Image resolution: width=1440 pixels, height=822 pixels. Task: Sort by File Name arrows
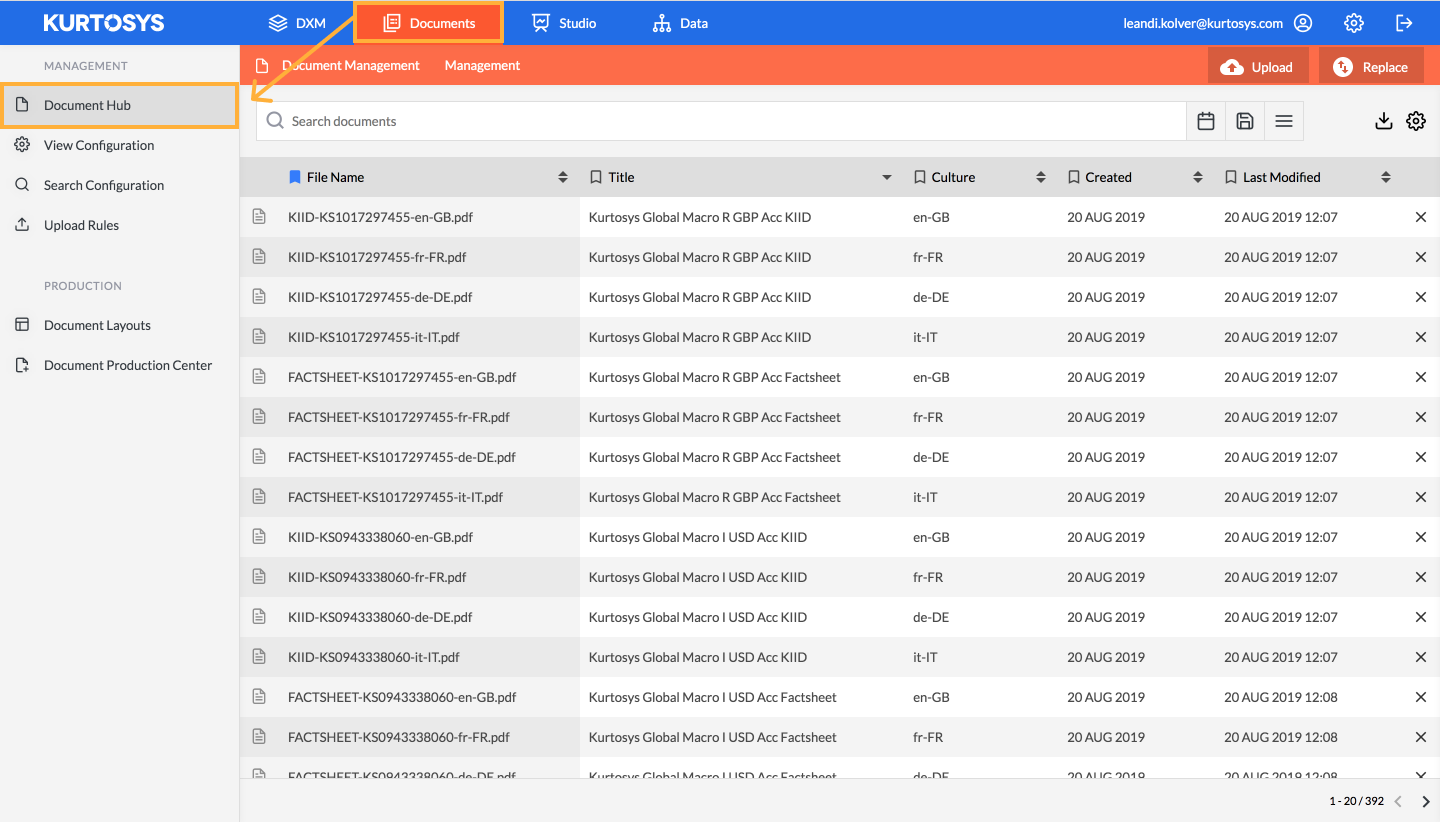tap(563, 177)
